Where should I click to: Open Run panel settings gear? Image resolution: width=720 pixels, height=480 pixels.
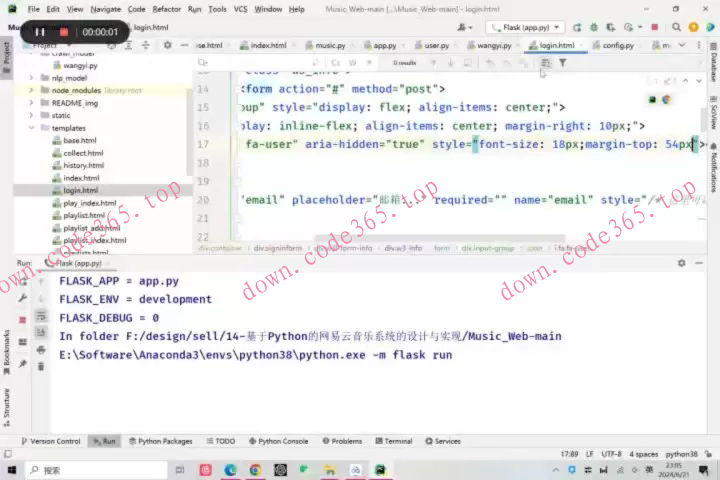pyautogui.click(x=681, y=263)
